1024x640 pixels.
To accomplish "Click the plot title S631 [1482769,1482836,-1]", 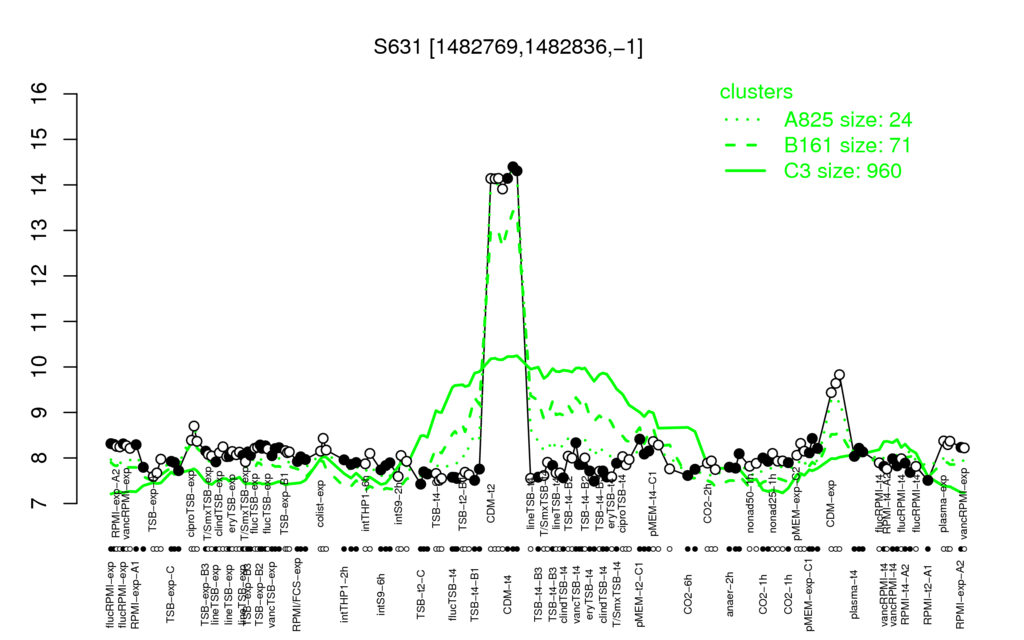I will [x=508, y=47].
